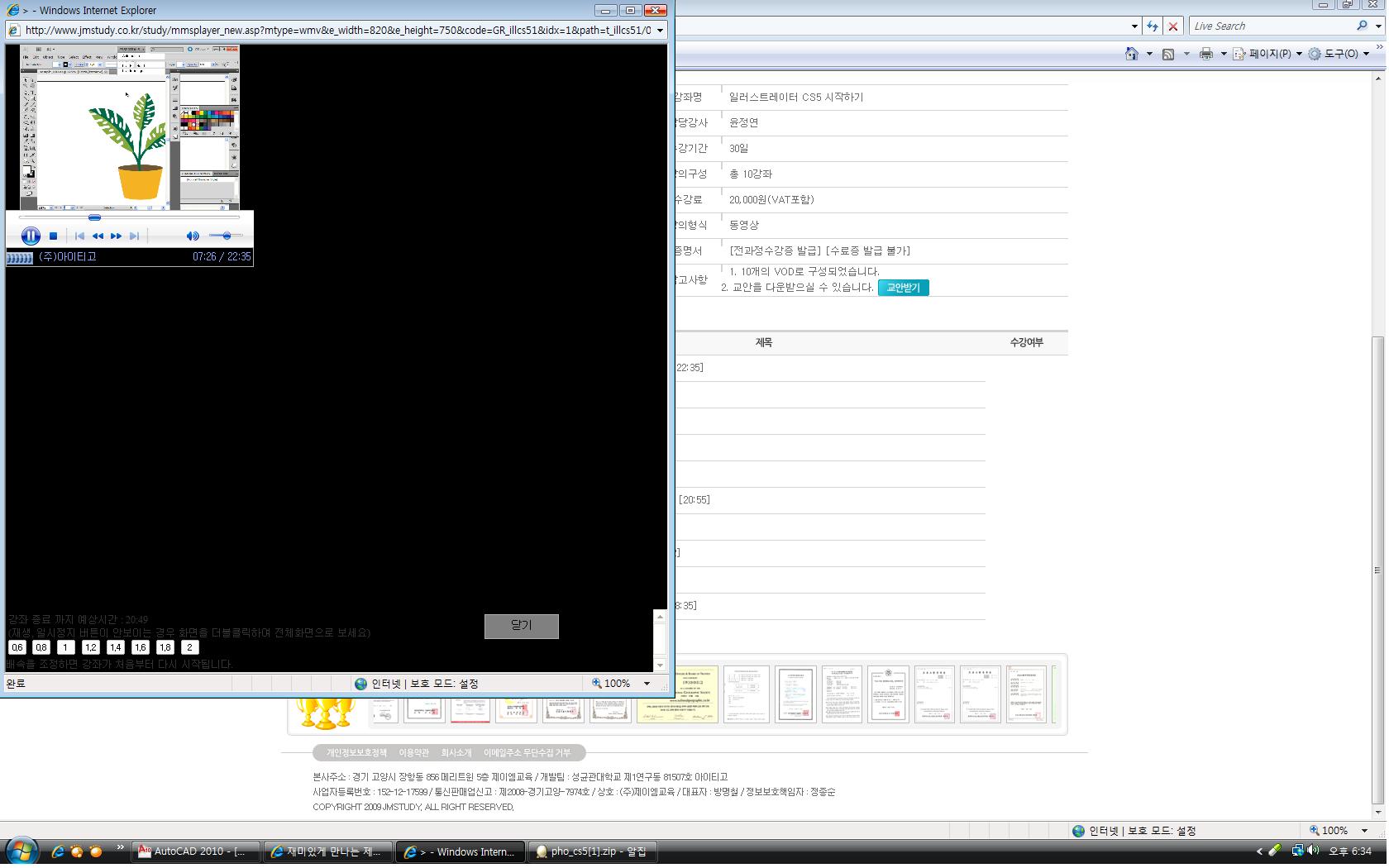Click the red stop button in main browser
The image size is (1389, 868).
pyautogui.click(x=1172, y=26)
